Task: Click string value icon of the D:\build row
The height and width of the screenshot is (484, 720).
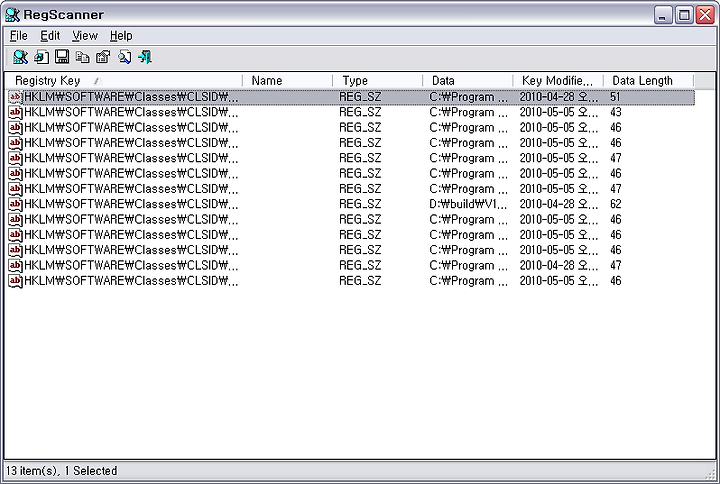Action: tap(15, 204)
